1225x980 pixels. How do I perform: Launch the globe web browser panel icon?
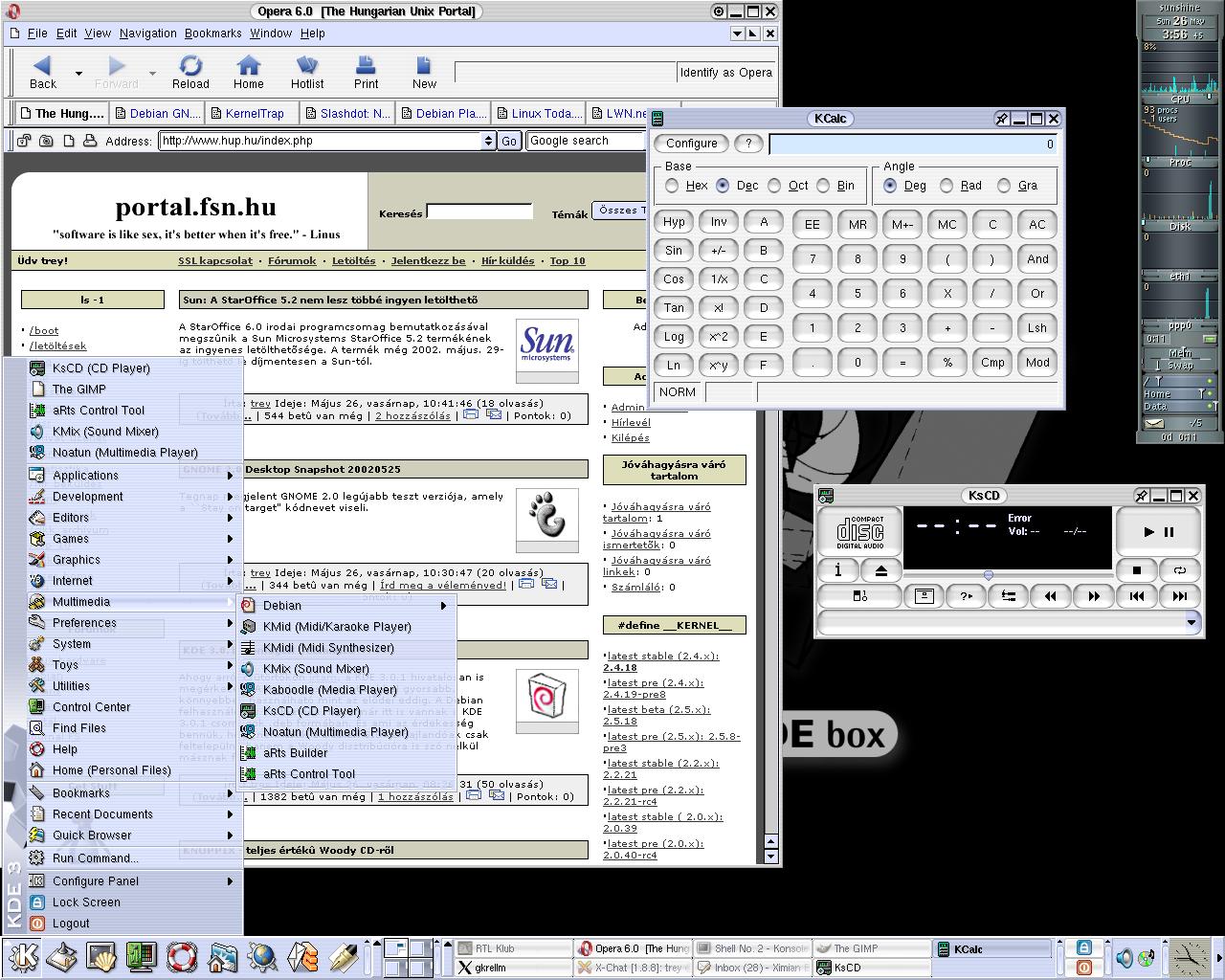(x=261, y=957)
